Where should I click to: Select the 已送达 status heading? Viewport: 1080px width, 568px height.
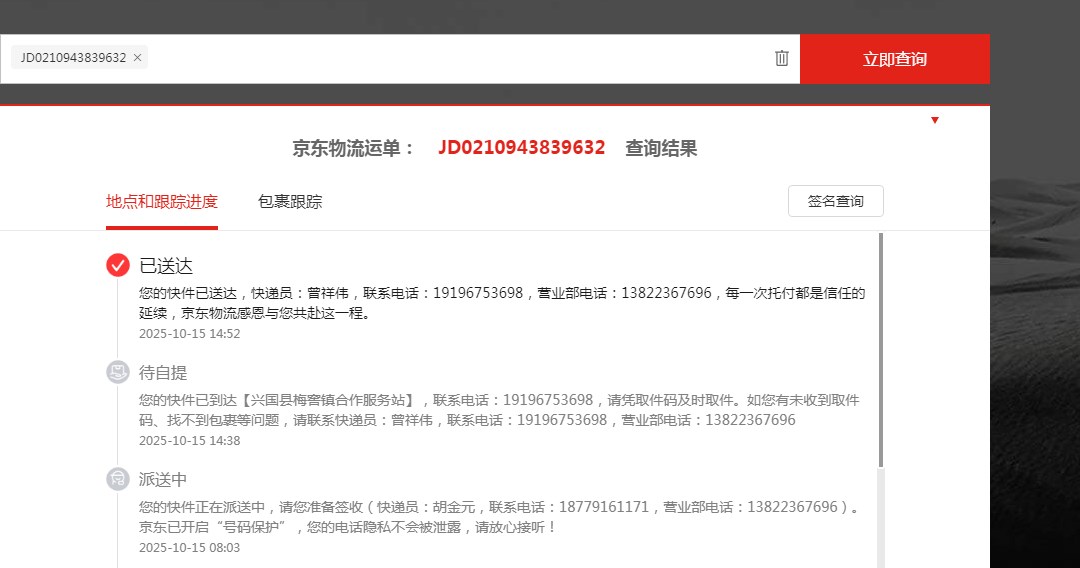tap(166, 266)
